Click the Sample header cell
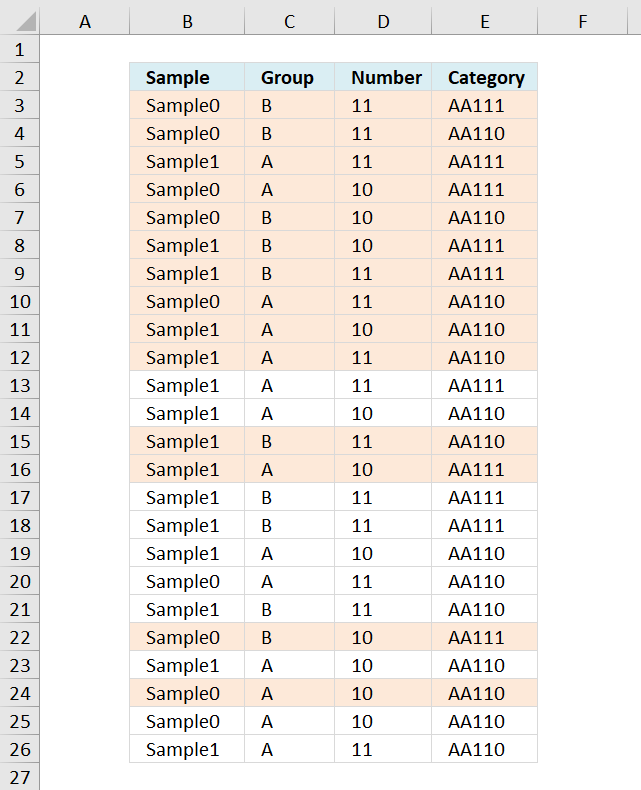Image resolution: width=641 pixels, height=790 pixels. point(187,77)
